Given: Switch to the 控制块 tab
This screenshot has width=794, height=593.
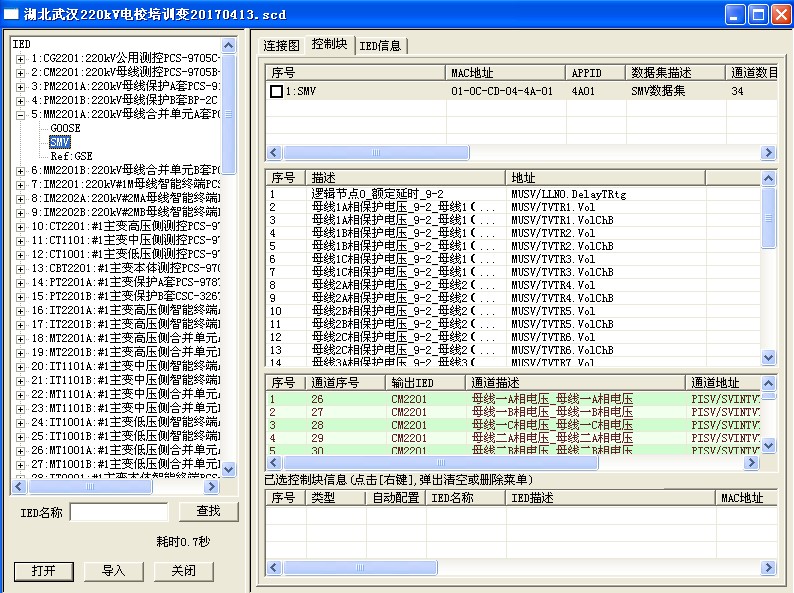Looking at the screenshot, I should pyautogui.click(x=329, y=45).
